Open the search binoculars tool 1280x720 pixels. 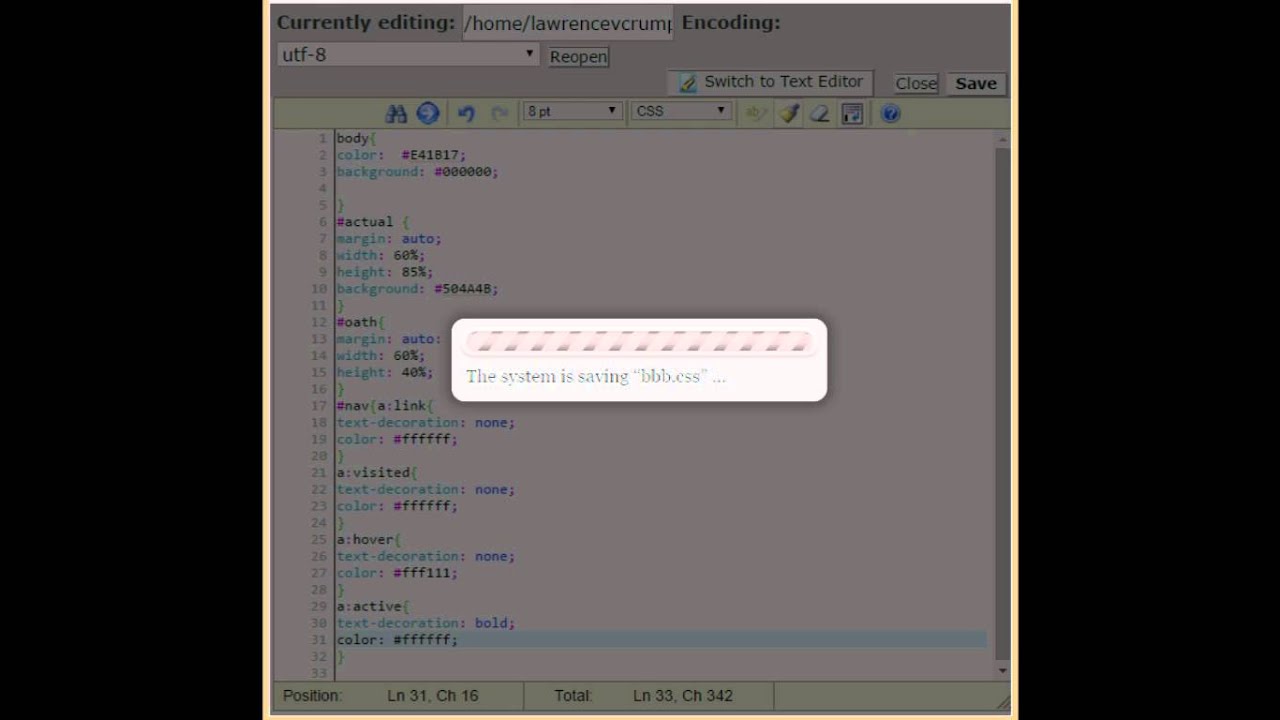click(396, 113)
